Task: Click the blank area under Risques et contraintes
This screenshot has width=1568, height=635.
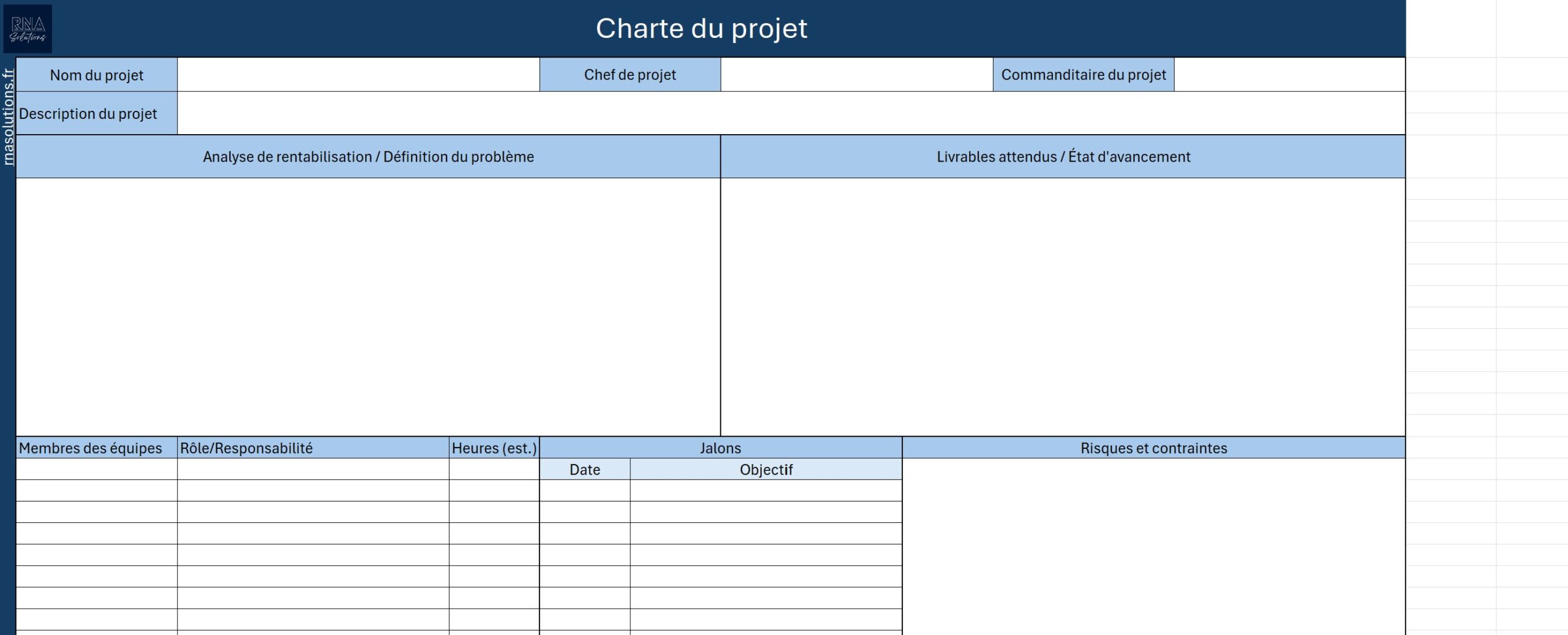Action: pyautogui.click(x=1153, y=545)
